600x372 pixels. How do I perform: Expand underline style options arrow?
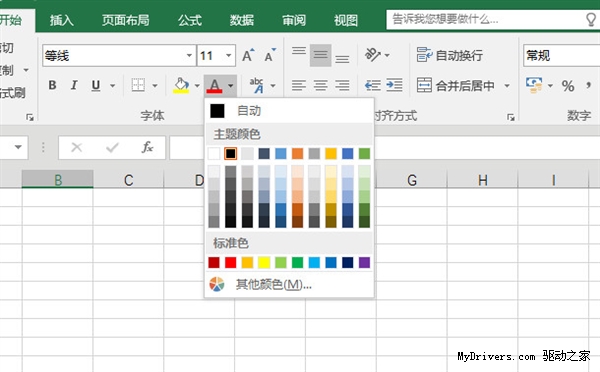[x=112, y=85]
